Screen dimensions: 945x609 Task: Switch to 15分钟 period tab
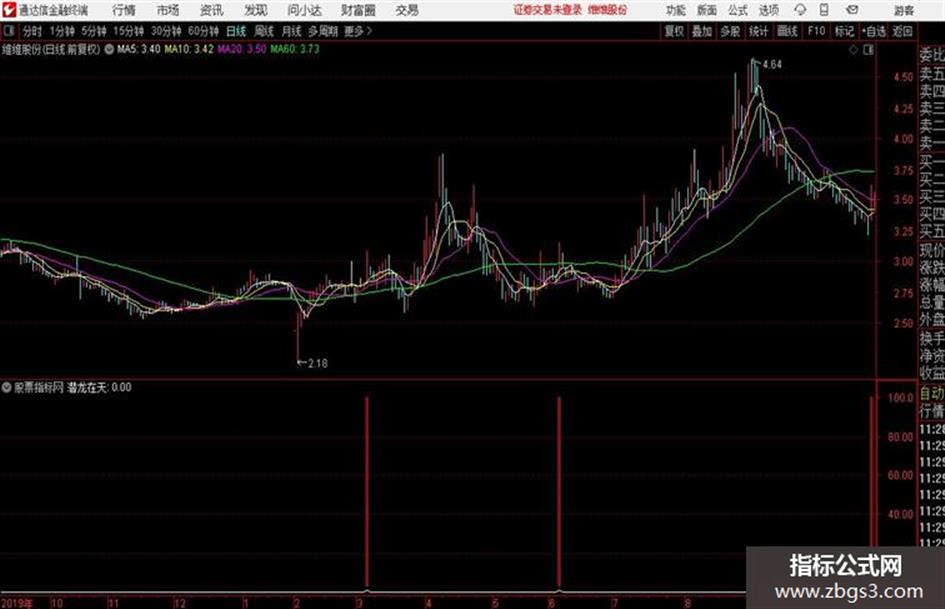click(129, 31)
